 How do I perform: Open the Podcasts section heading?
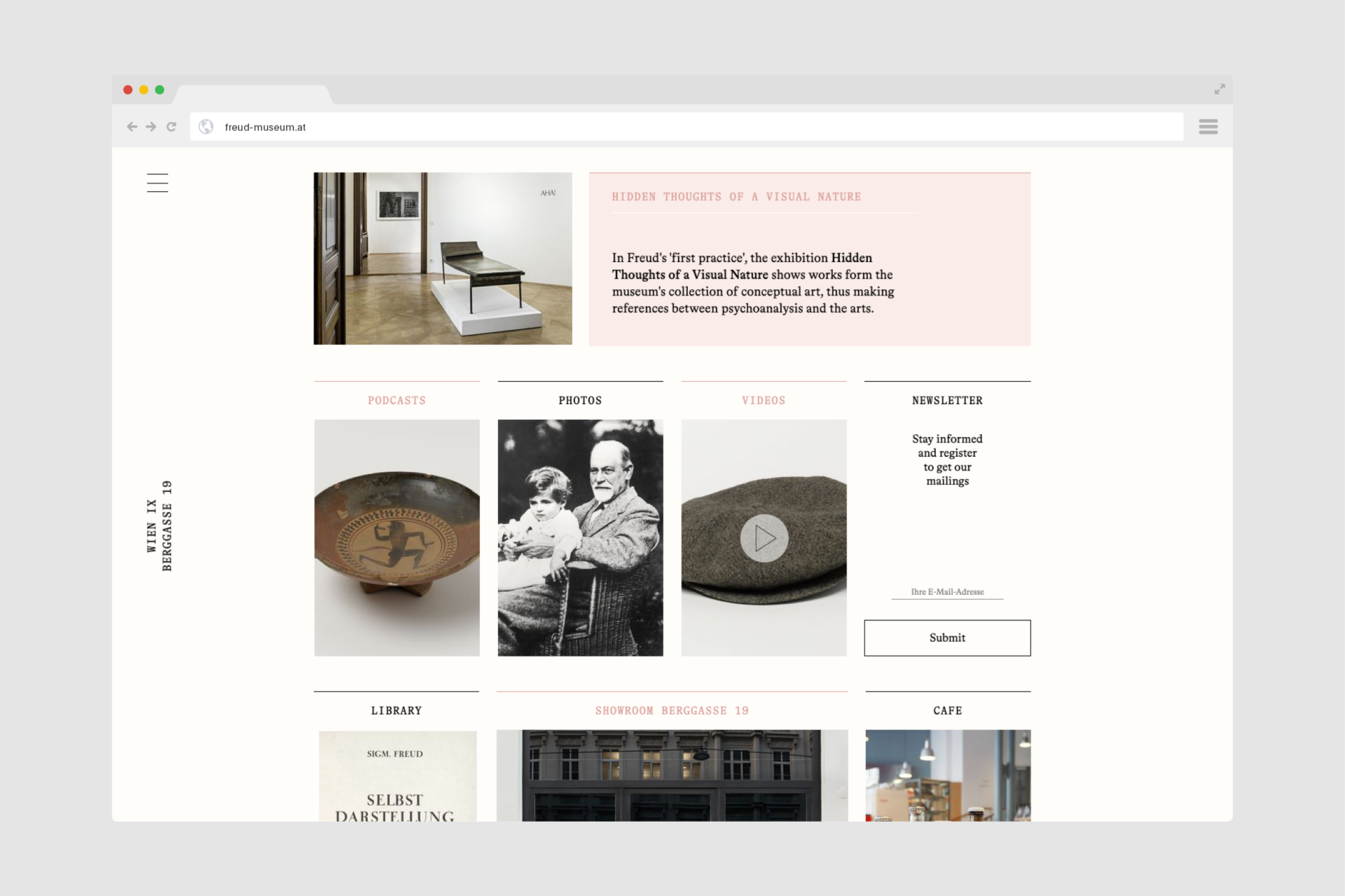pyautogui.click(x=396, y=401)
